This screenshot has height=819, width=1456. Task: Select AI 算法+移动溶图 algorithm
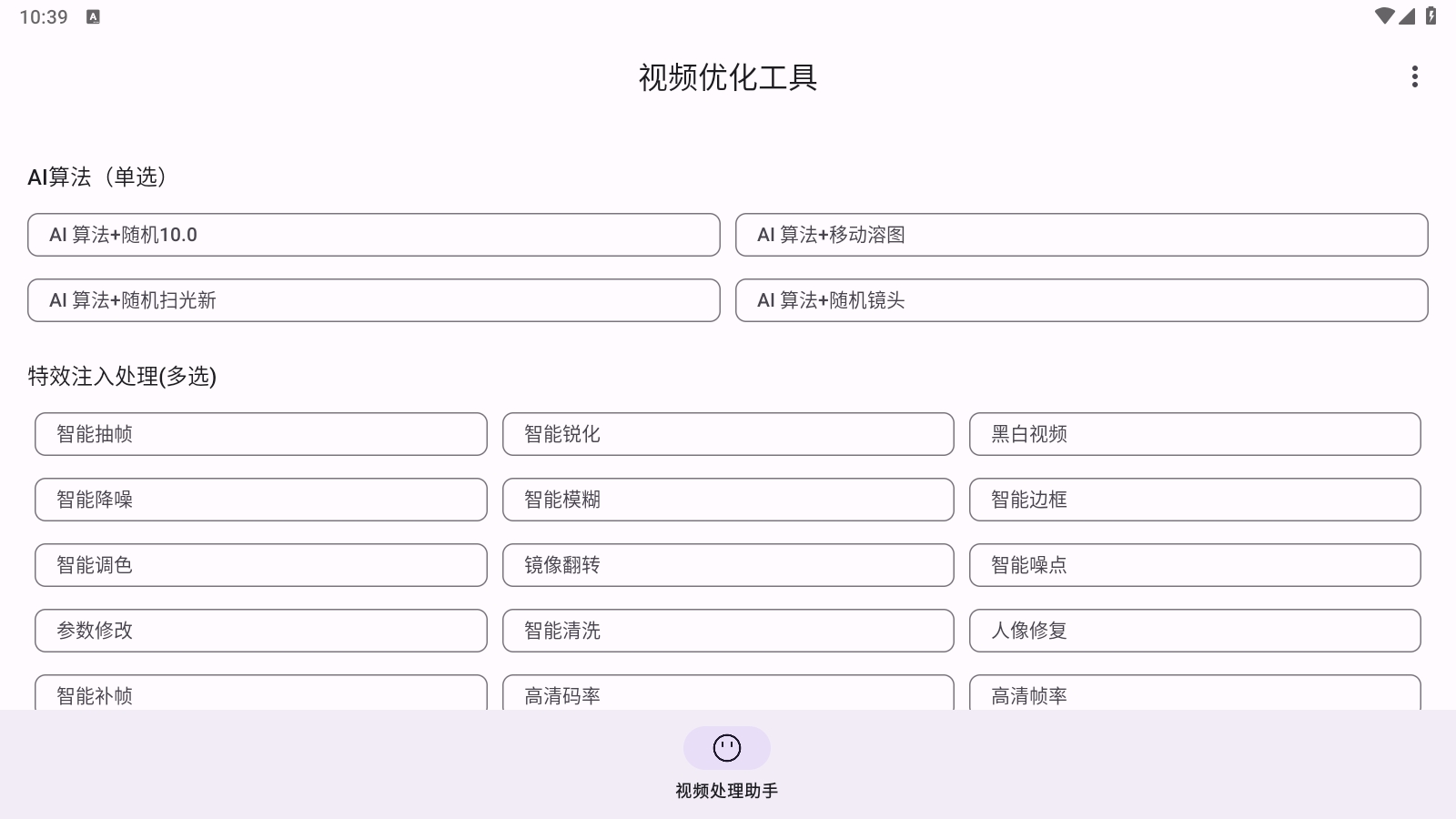click(x=1081, y=235)
